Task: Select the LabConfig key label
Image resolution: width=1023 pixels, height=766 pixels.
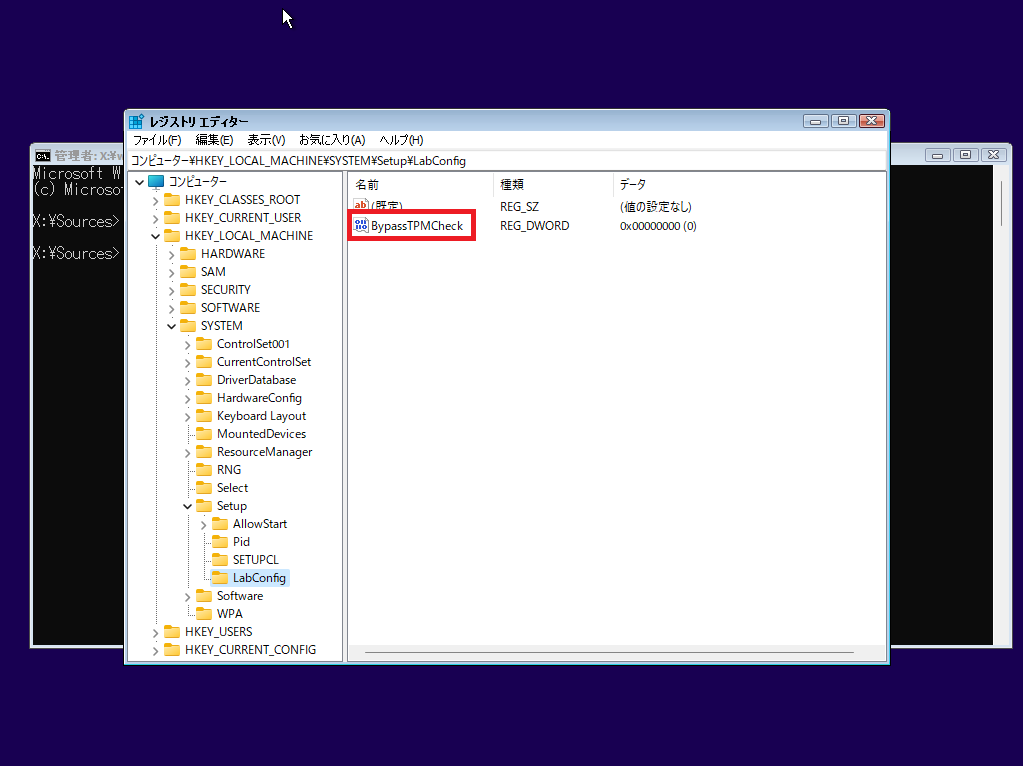Action: click(x=259, y=577)
